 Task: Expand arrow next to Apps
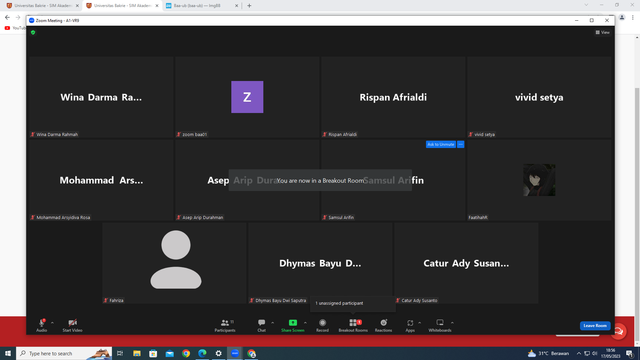(x=420, y=323)
